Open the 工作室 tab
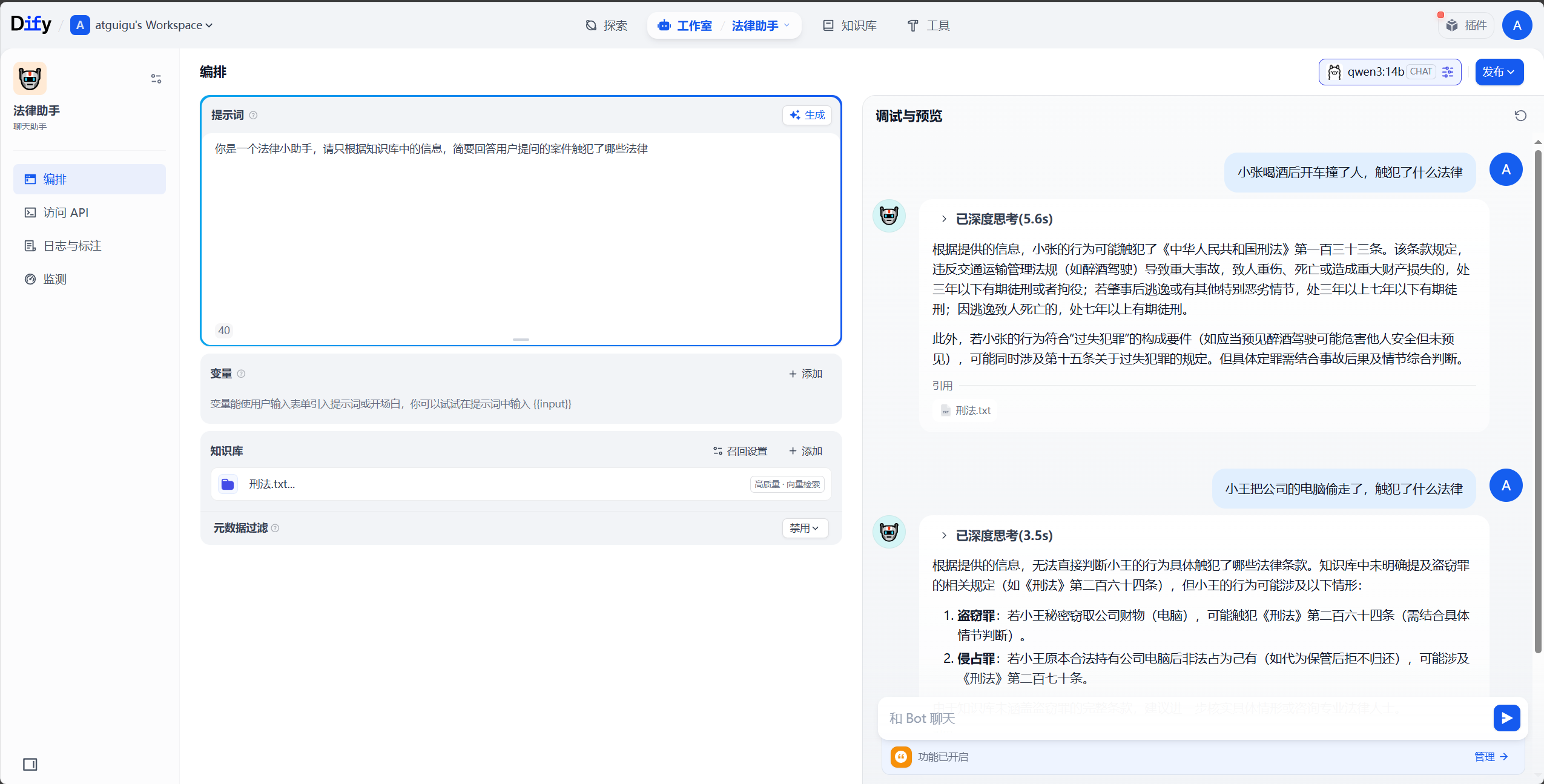This screenshot has width=1544, height=784. 685,25
